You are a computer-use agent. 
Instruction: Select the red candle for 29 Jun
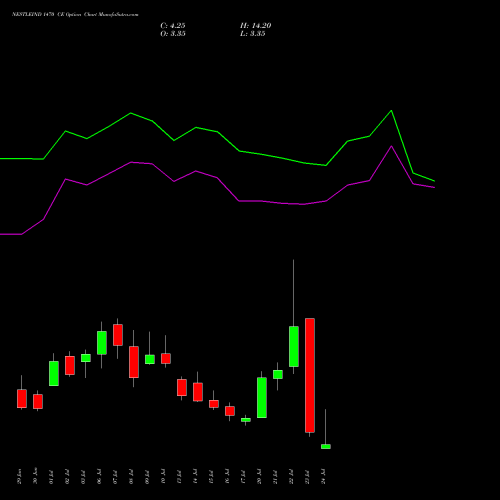[x=22, y=398]
